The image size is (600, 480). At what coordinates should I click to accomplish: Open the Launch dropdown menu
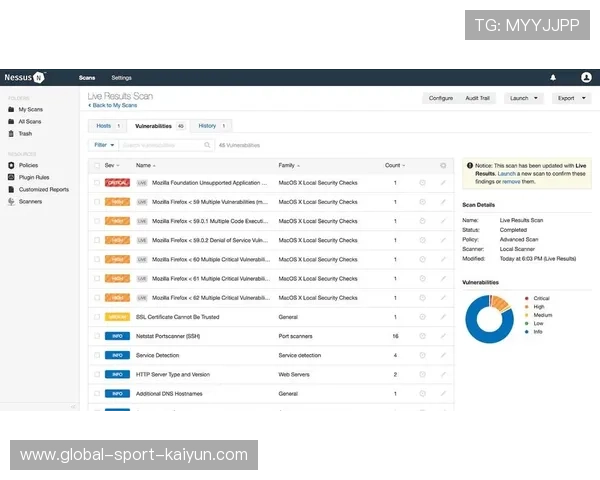524,98
